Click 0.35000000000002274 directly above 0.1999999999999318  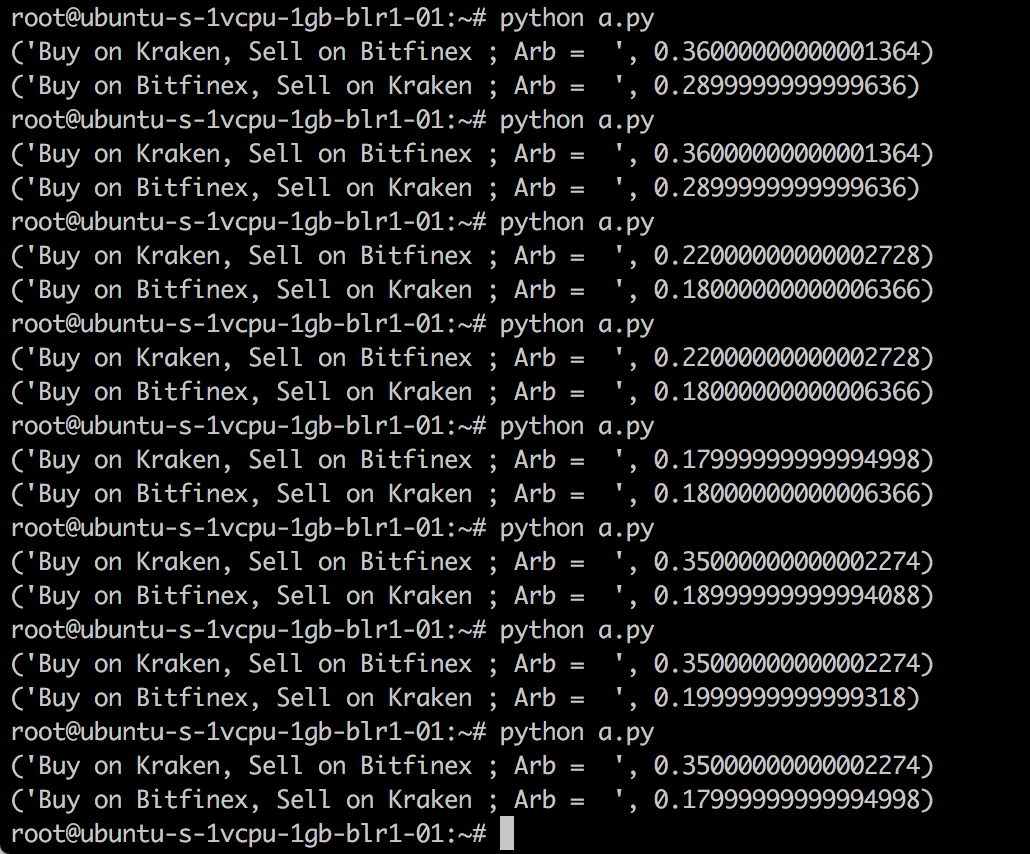pyautogui.click(x=786, y=663)
